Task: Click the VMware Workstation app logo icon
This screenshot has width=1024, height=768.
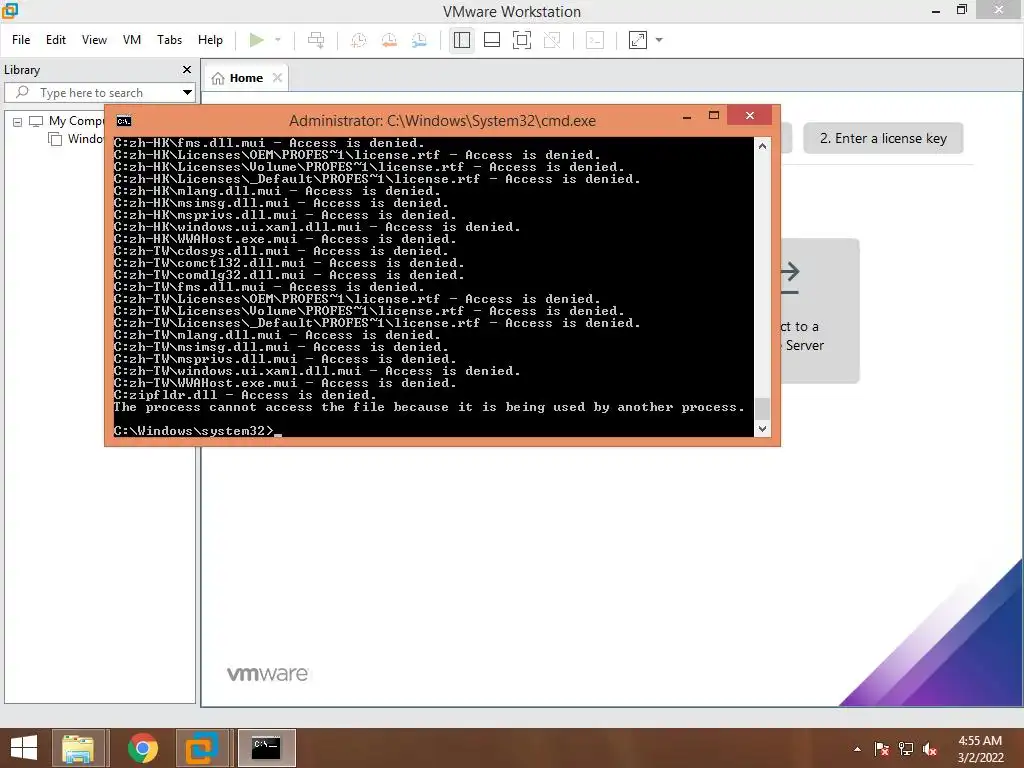Action: click(x=10, y=10)
